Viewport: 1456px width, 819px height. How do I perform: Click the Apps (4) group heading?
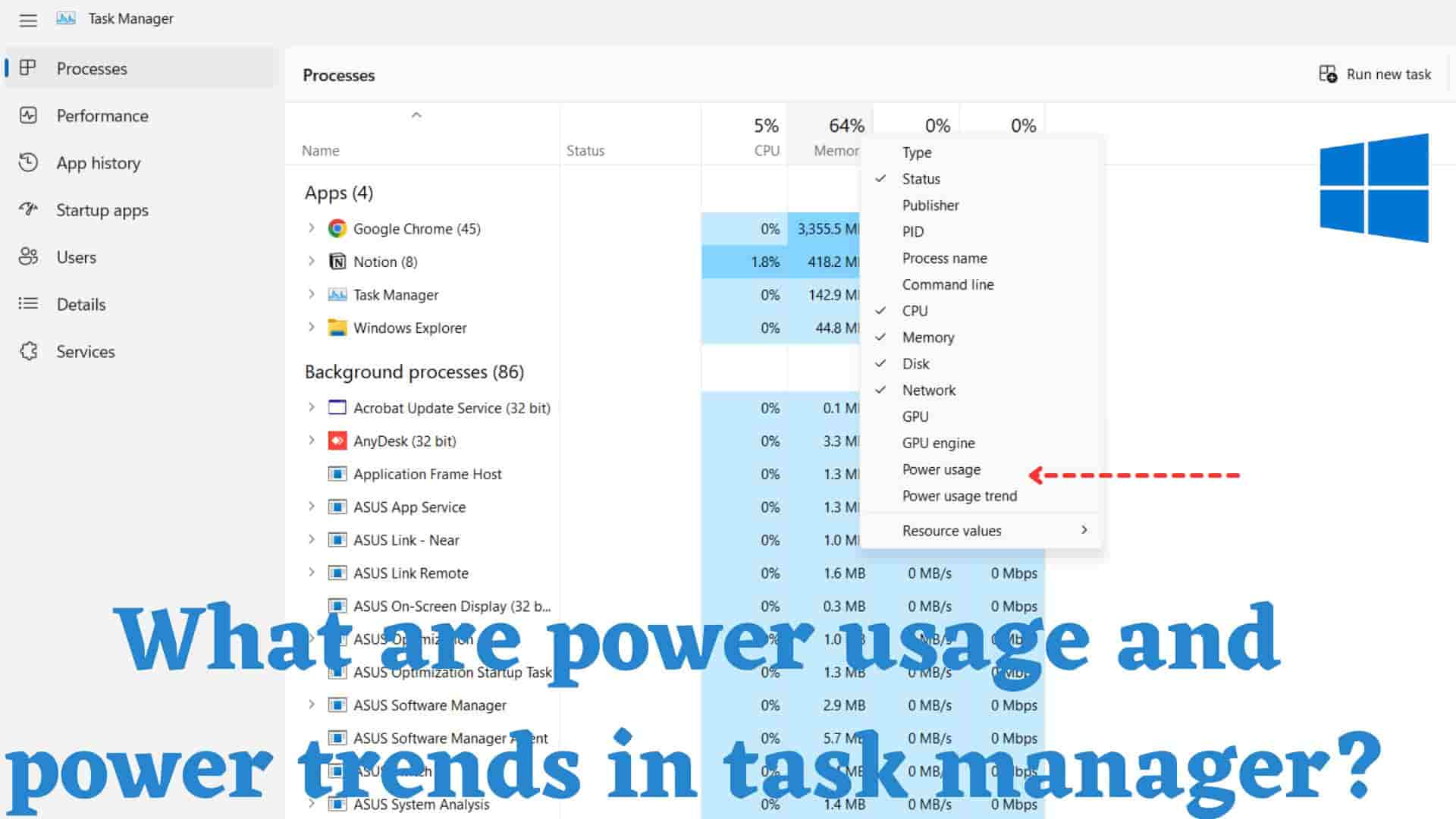click(339, 193)
